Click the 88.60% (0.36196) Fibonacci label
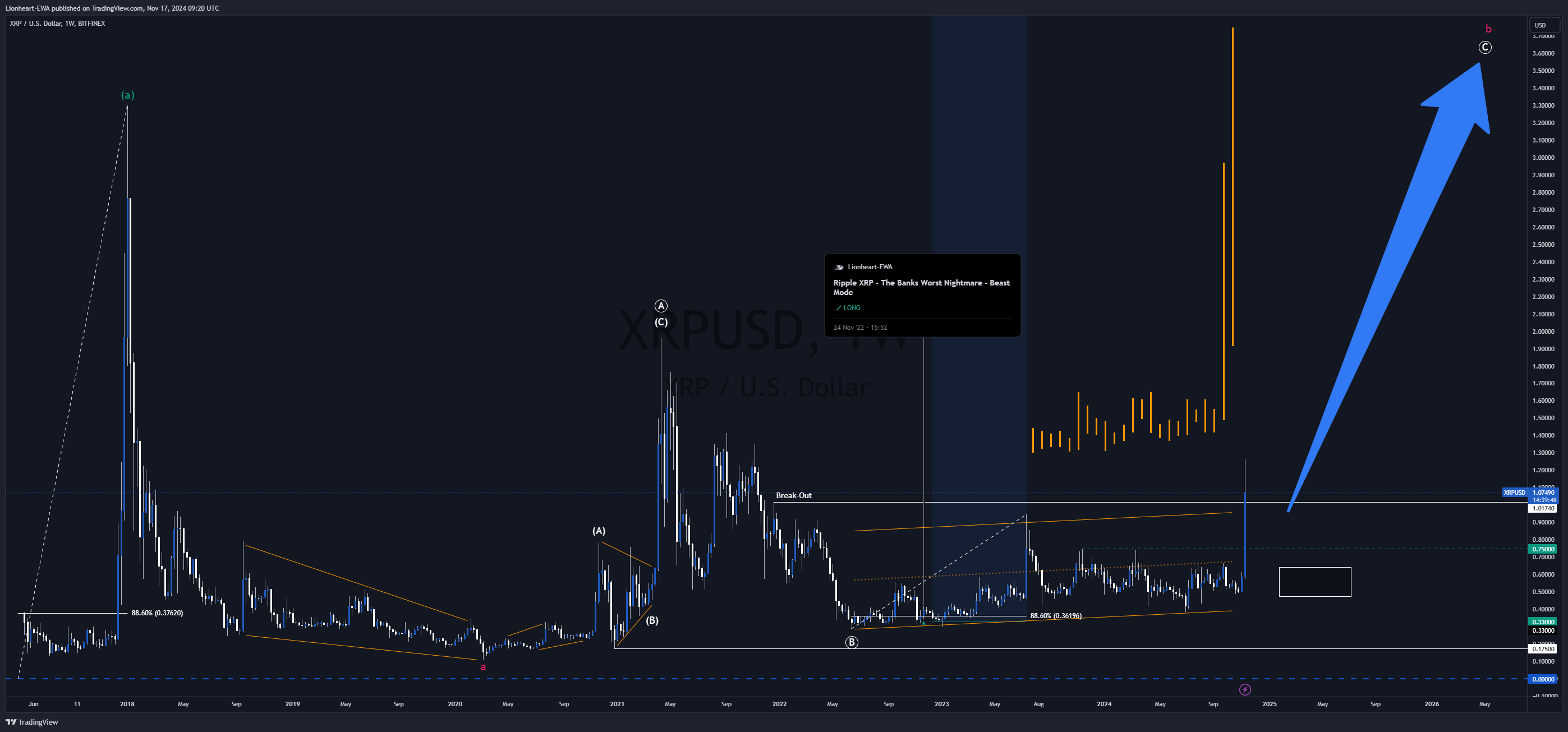This screenshot has height=732, width=1568. pos(1055,616)
